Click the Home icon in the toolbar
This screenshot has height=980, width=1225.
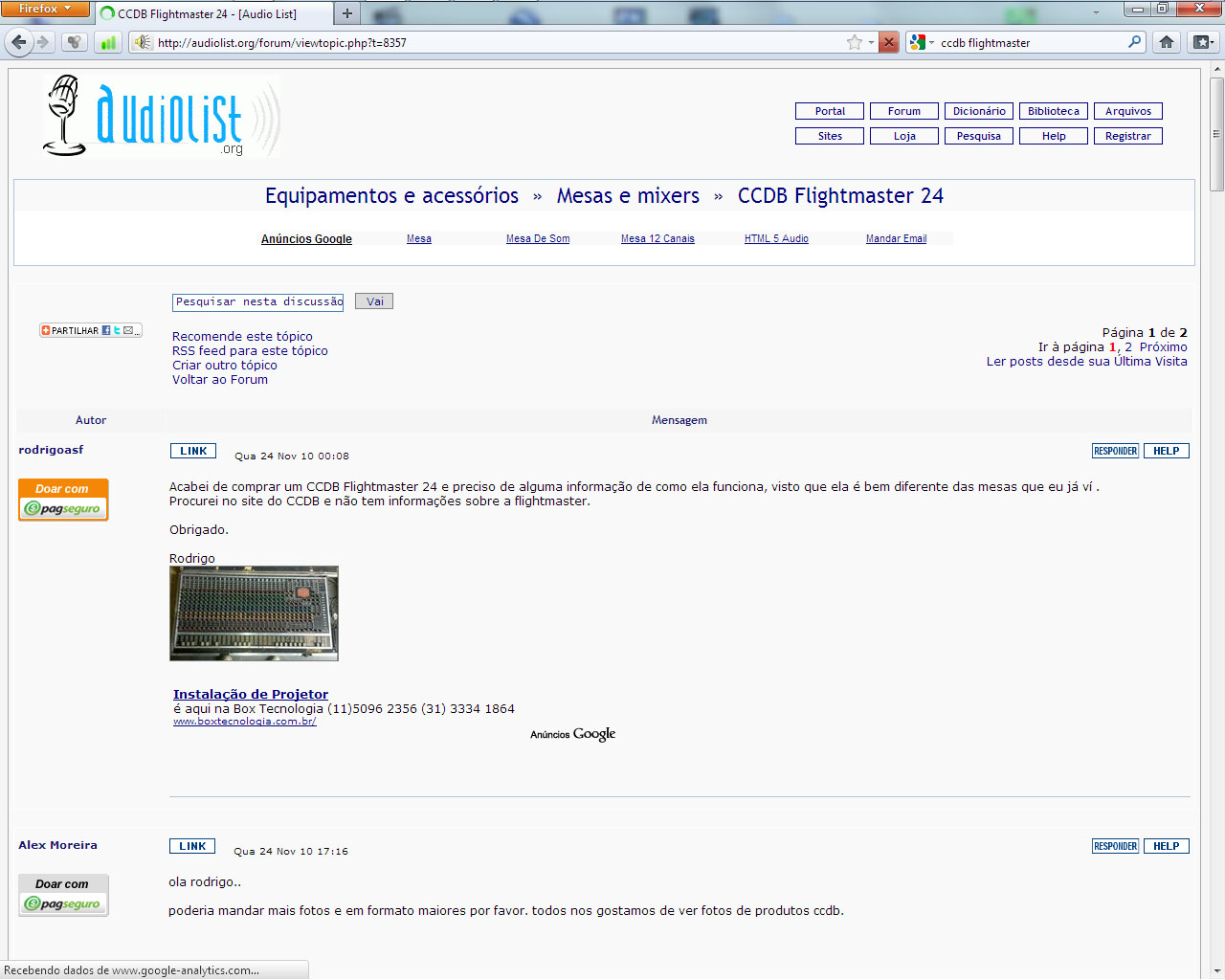[1166, 42]
